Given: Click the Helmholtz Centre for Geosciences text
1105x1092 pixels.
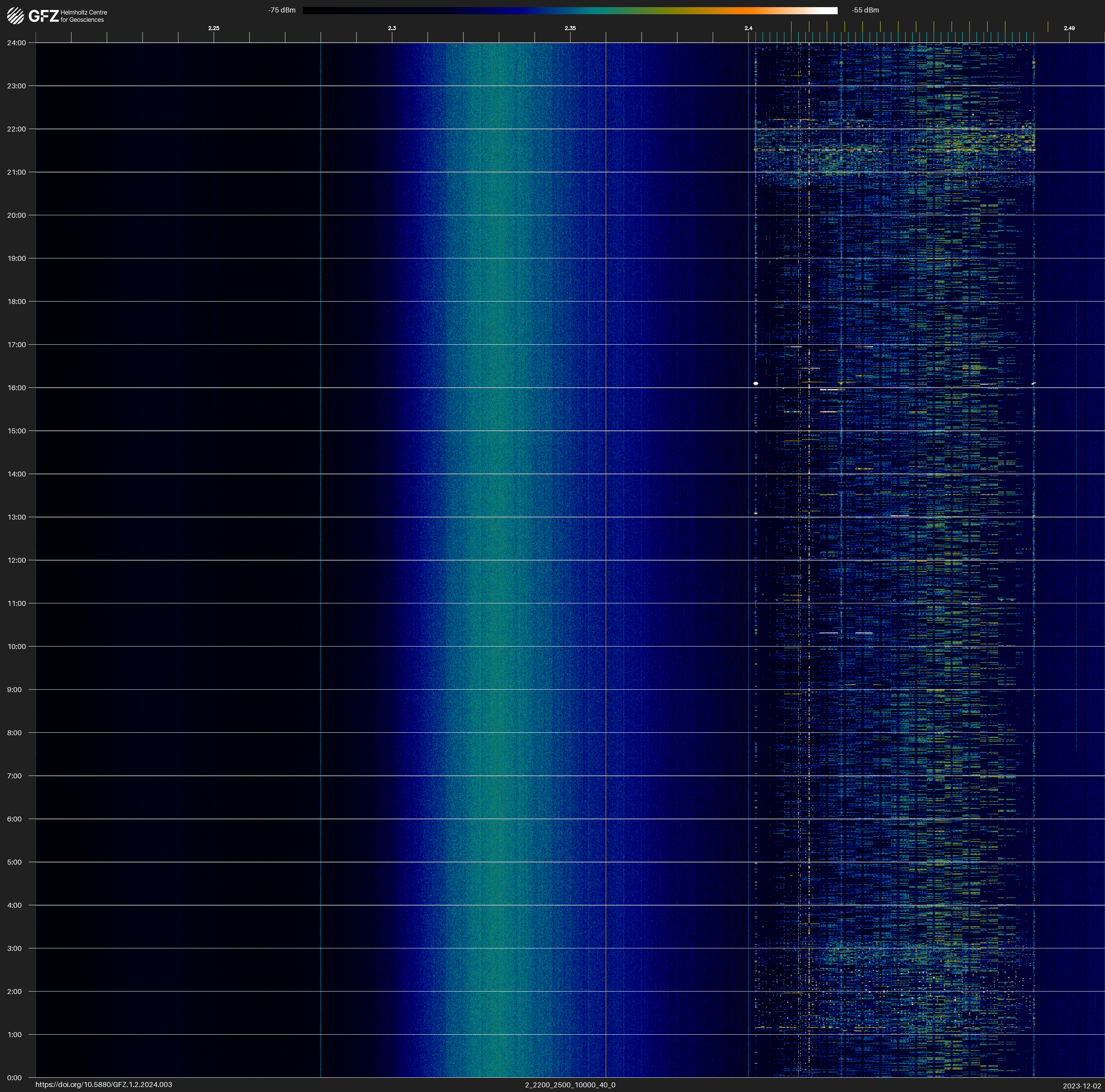Looking at the screenshot, I should click(83, 16).
